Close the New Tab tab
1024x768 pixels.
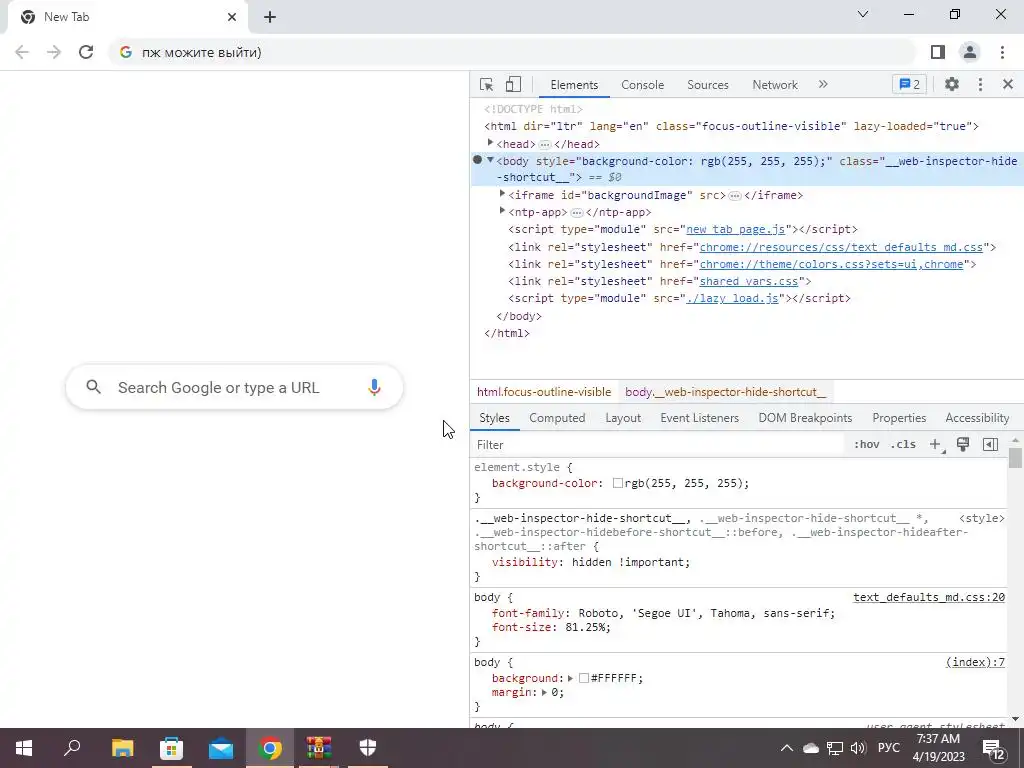pyautogui.click(x=232, y=17)
